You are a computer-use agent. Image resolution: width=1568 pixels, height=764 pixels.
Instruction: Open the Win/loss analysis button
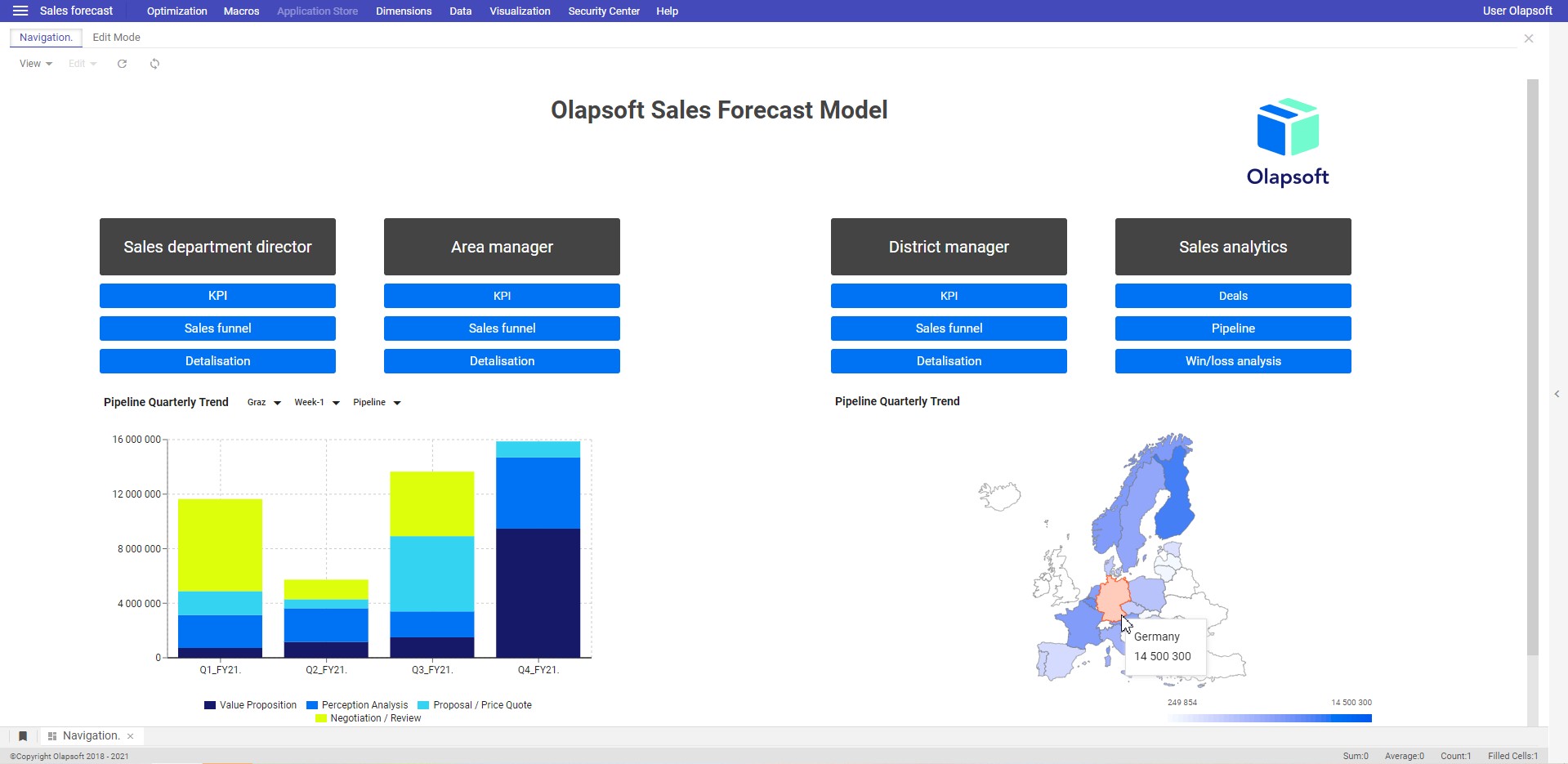click(x=1233, y=361)
